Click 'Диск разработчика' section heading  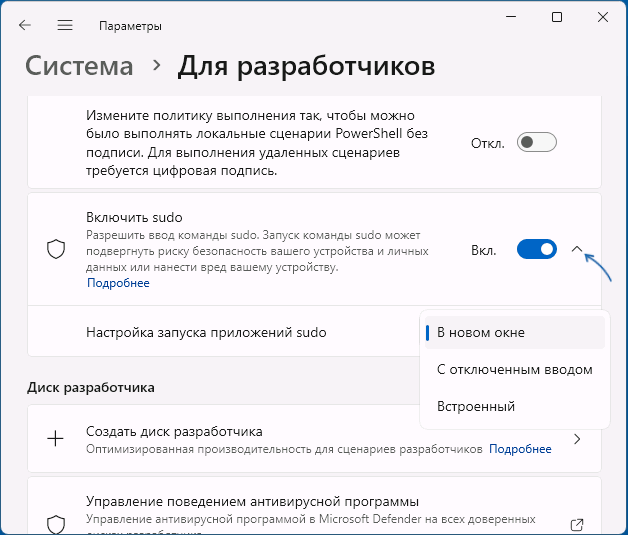[91, 388]
